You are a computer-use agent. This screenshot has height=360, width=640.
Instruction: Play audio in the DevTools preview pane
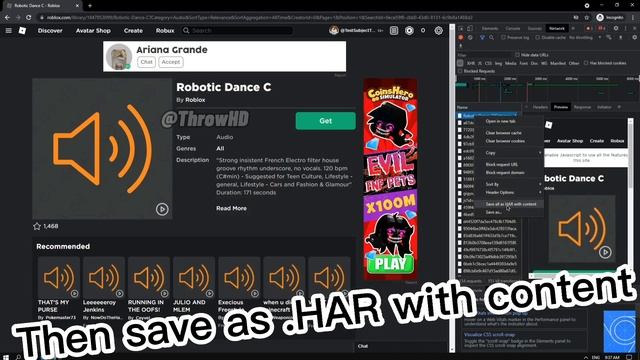[605, 252]
